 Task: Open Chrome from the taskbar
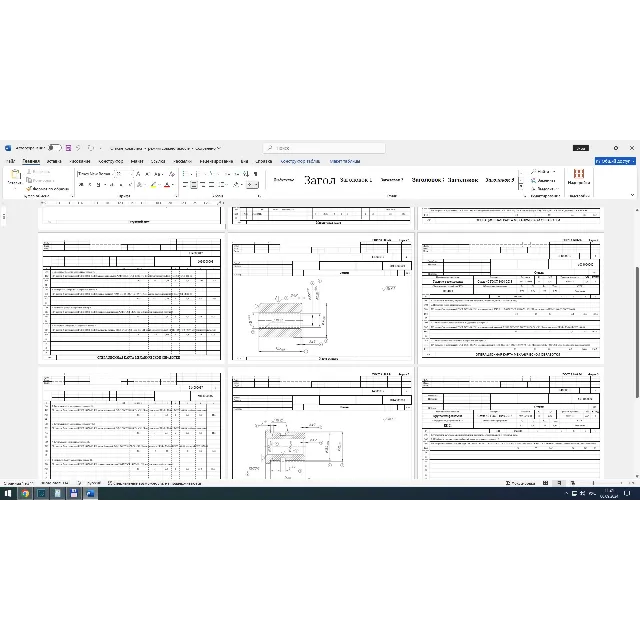click(x=25, y=493)
